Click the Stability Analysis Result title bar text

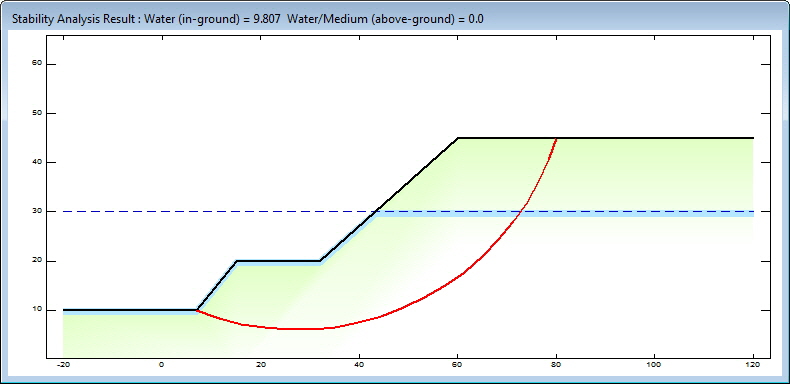pyautogui.click(x=247, y=19)
